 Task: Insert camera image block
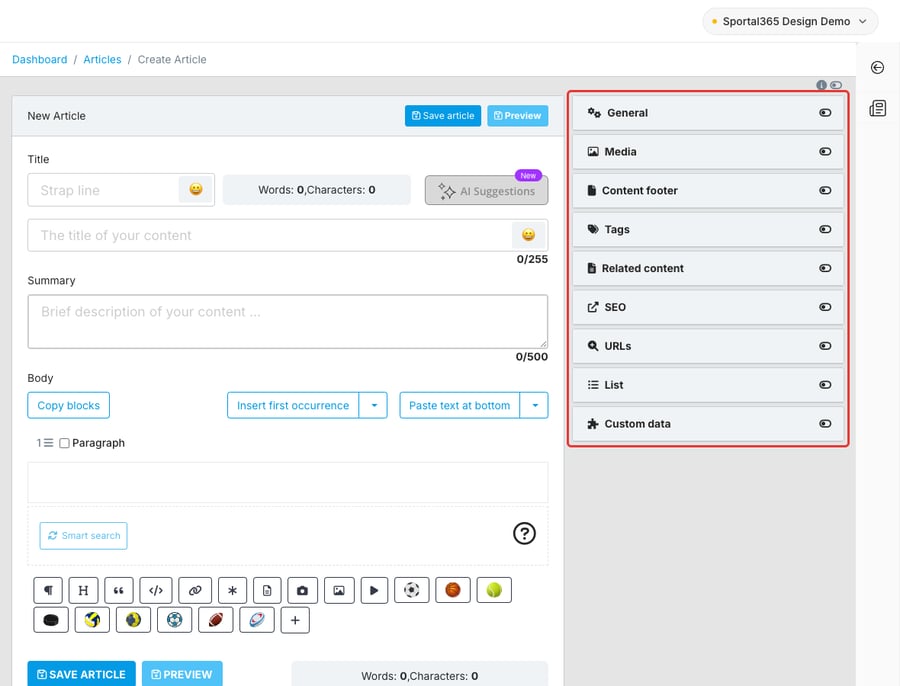point(302,590)
